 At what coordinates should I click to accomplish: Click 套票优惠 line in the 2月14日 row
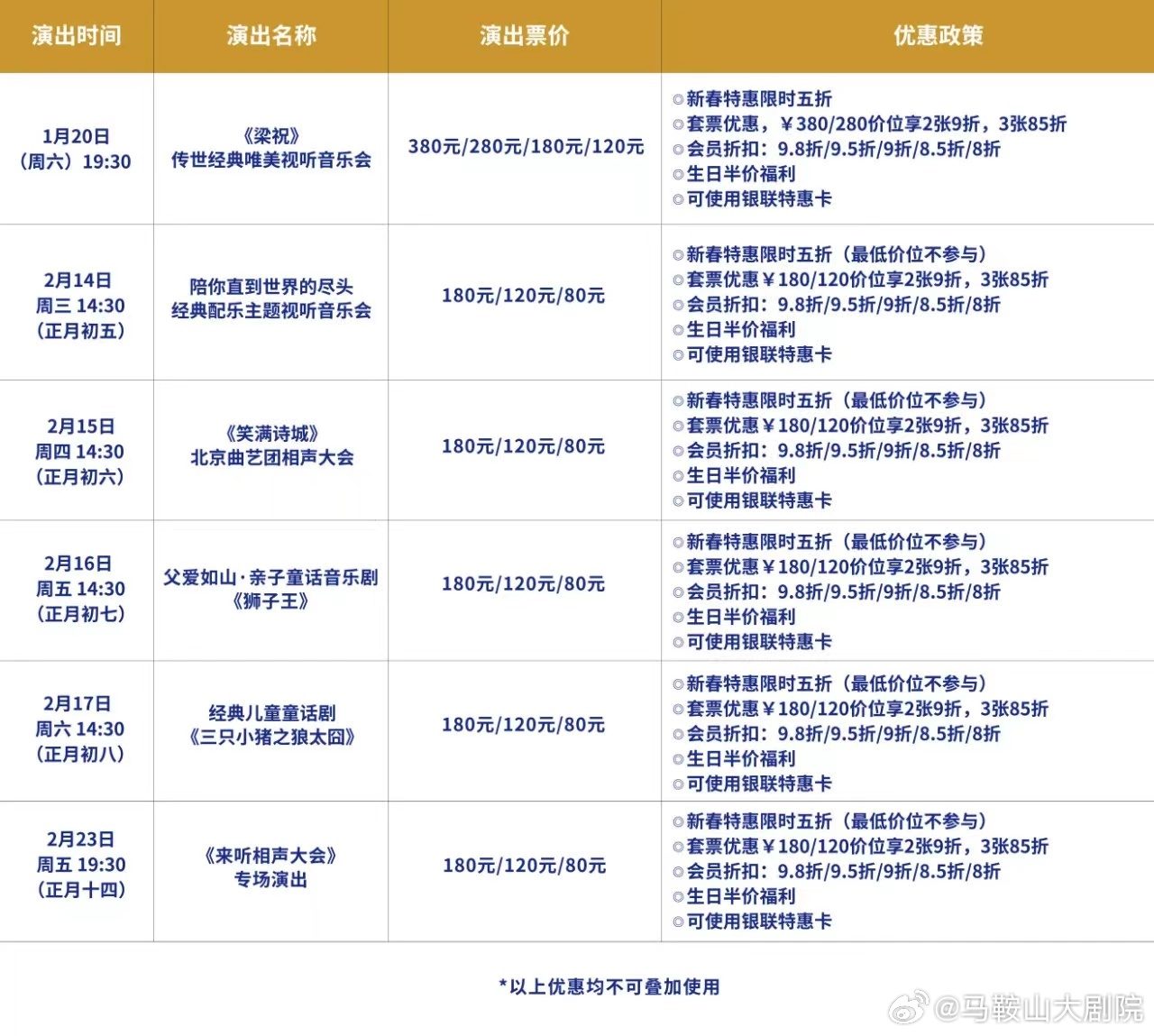(860, 280)
